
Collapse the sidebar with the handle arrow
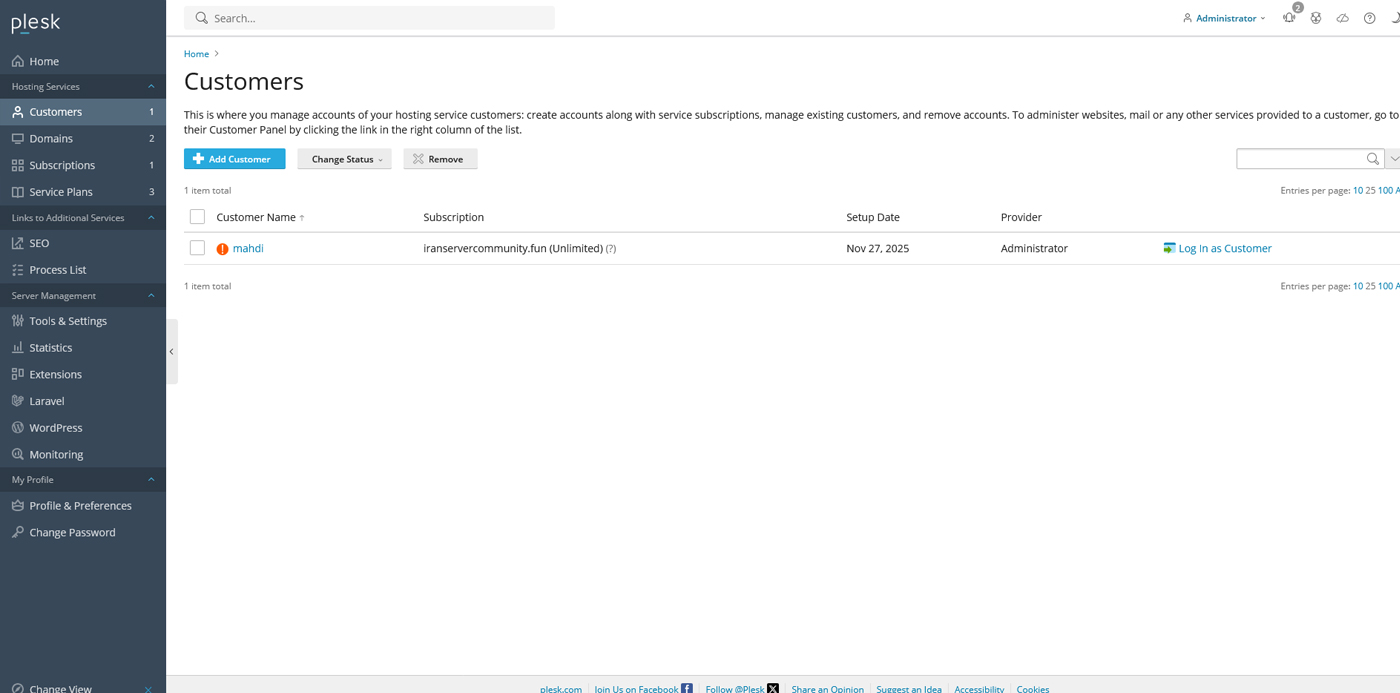coord(171,351)
